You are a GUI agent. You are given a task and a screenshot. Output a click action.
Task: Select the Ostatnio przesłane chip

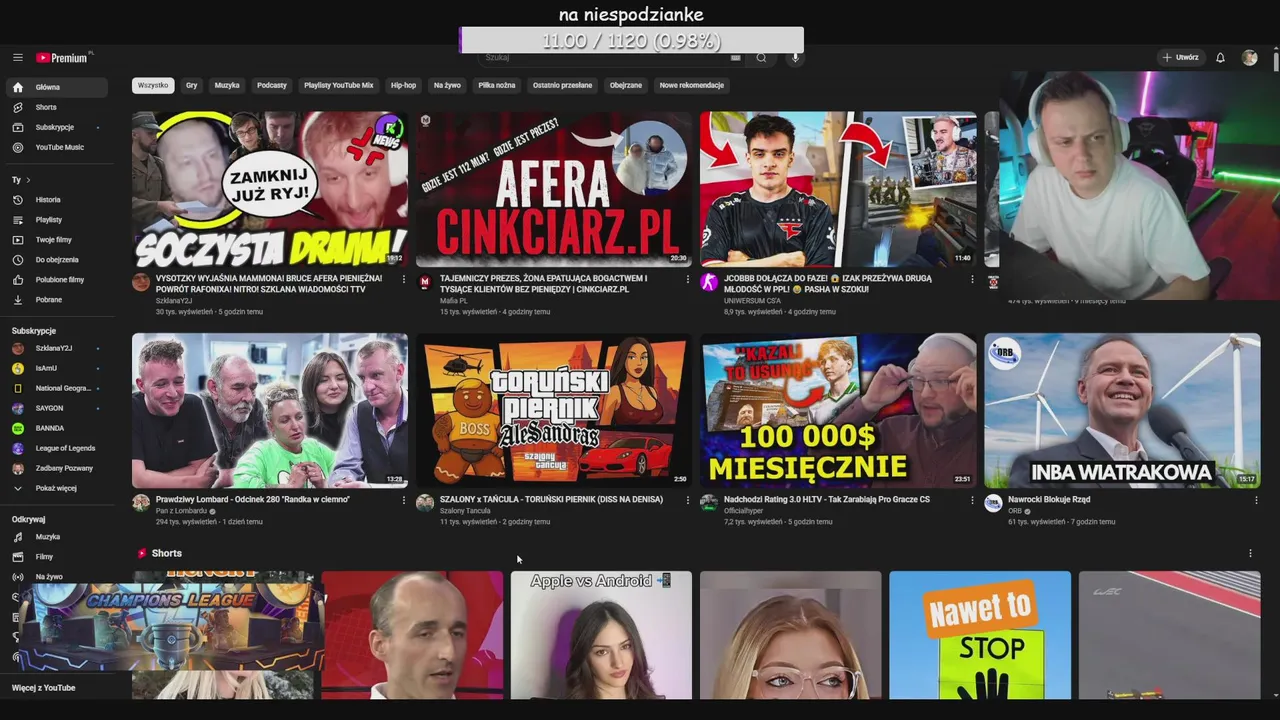pyautogui.click(x=562, y=85)
